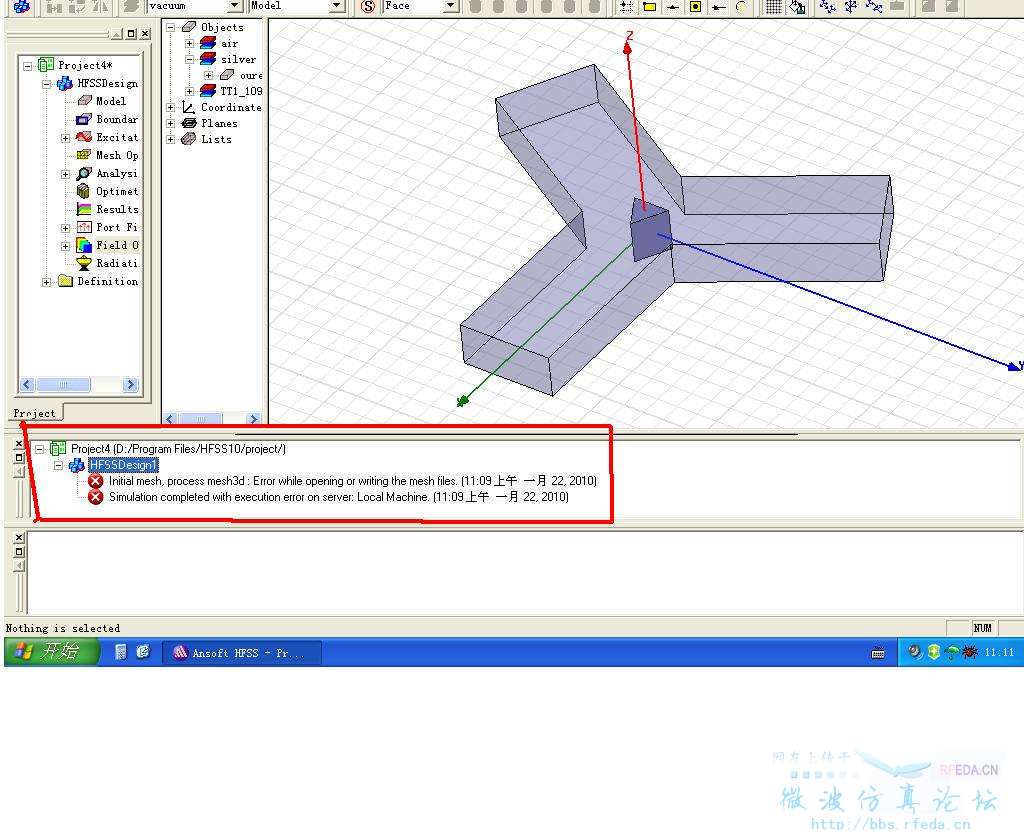This screenshot has width=1024, height=839.
Task: Select the Mesh Operations grid icon
Action: pyautogui.click(x=84, y=155)
